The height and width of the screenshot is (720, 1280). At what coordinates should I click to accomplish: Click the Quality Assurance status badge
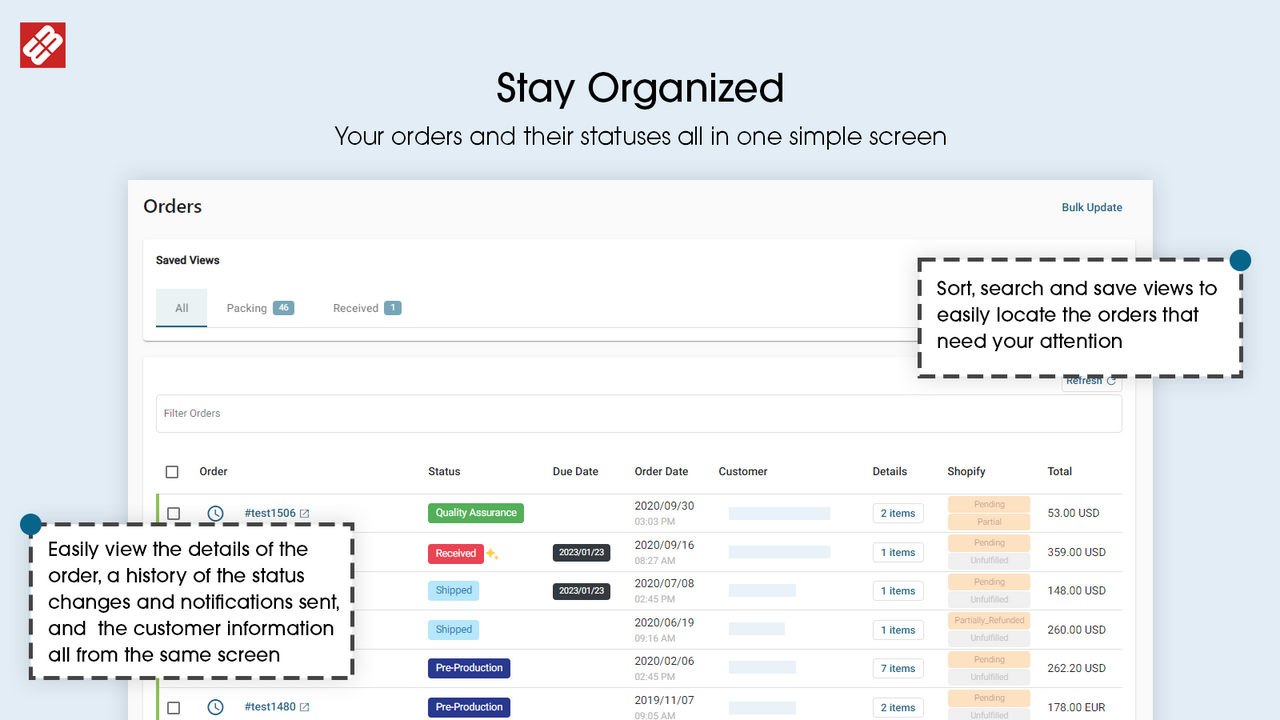coord(475,512)
